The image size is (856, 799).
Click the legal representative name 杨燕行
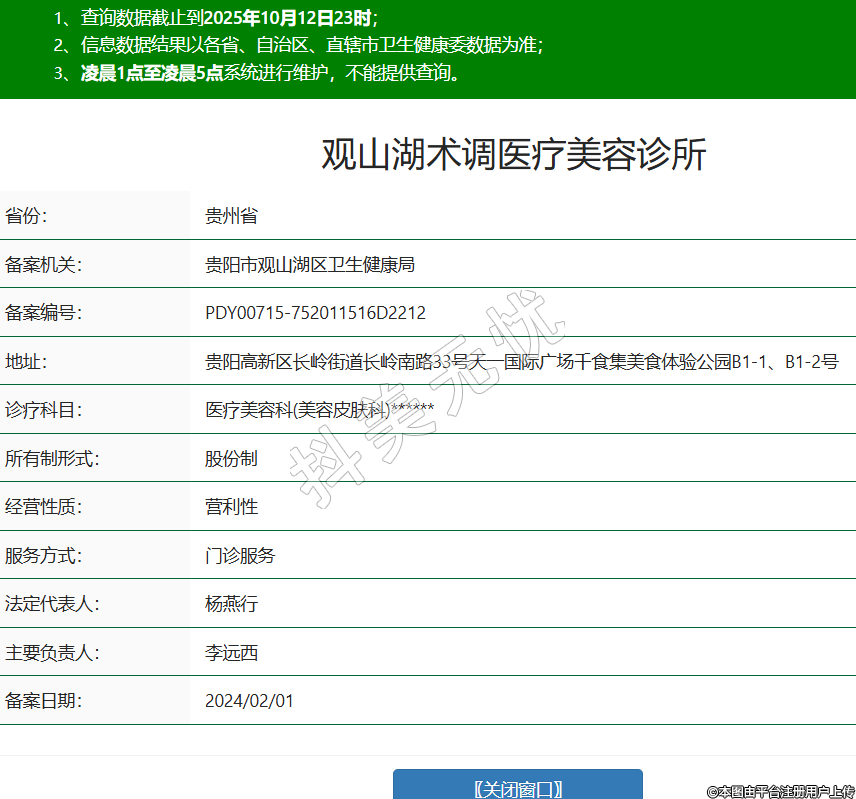(x=231, y=604)
